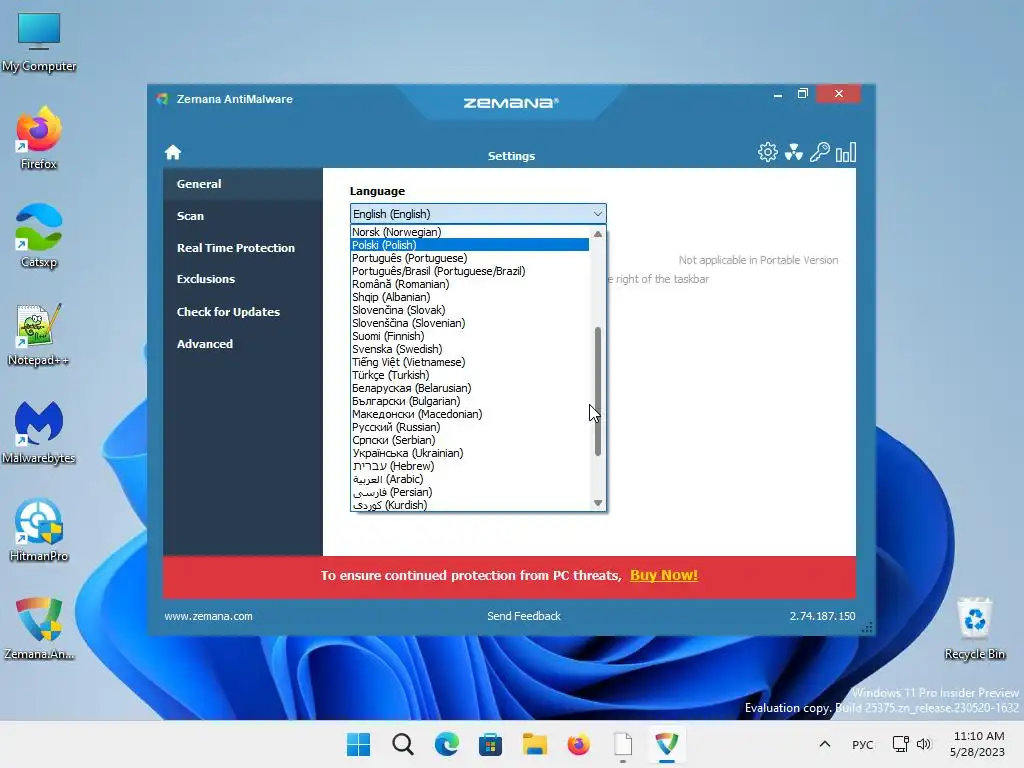The height and width of the screenshot is (768, 1024).
Task: Select the Malwarebytes desktop shortcut
Action: (39, 432)
